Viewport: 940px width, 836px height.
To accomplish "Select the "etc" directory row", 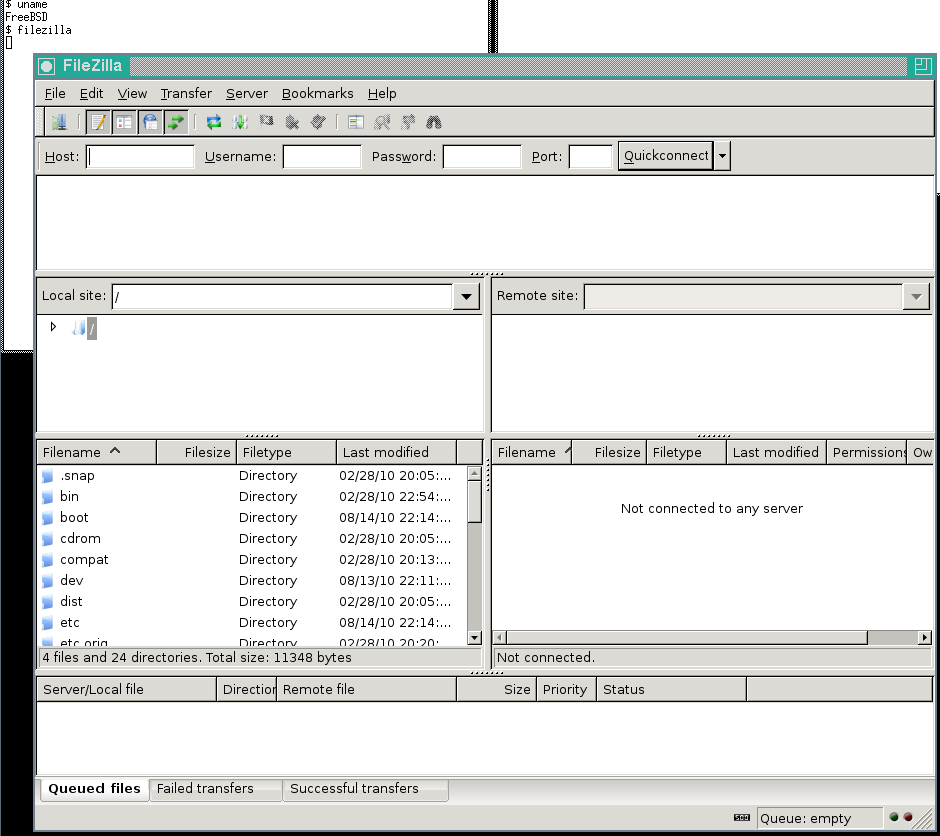I will (252, 622).
